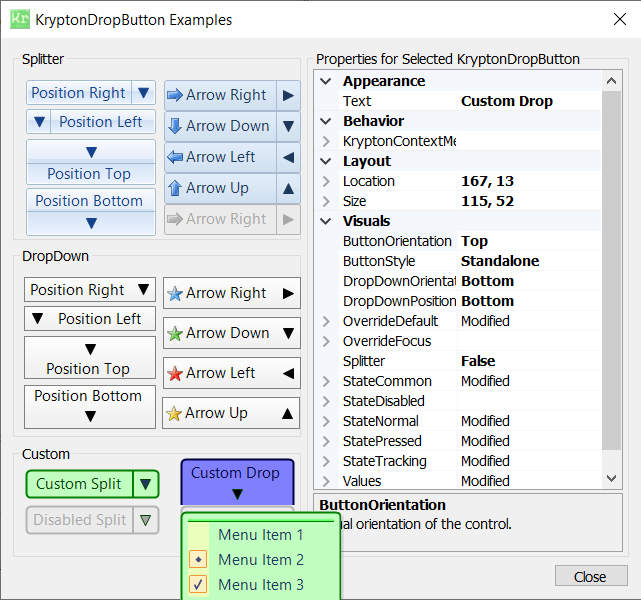This screenshot has height=600, width=641.
Task: Click the blue star icon on DropDown Arrow Right
Action: coord(175,293)
